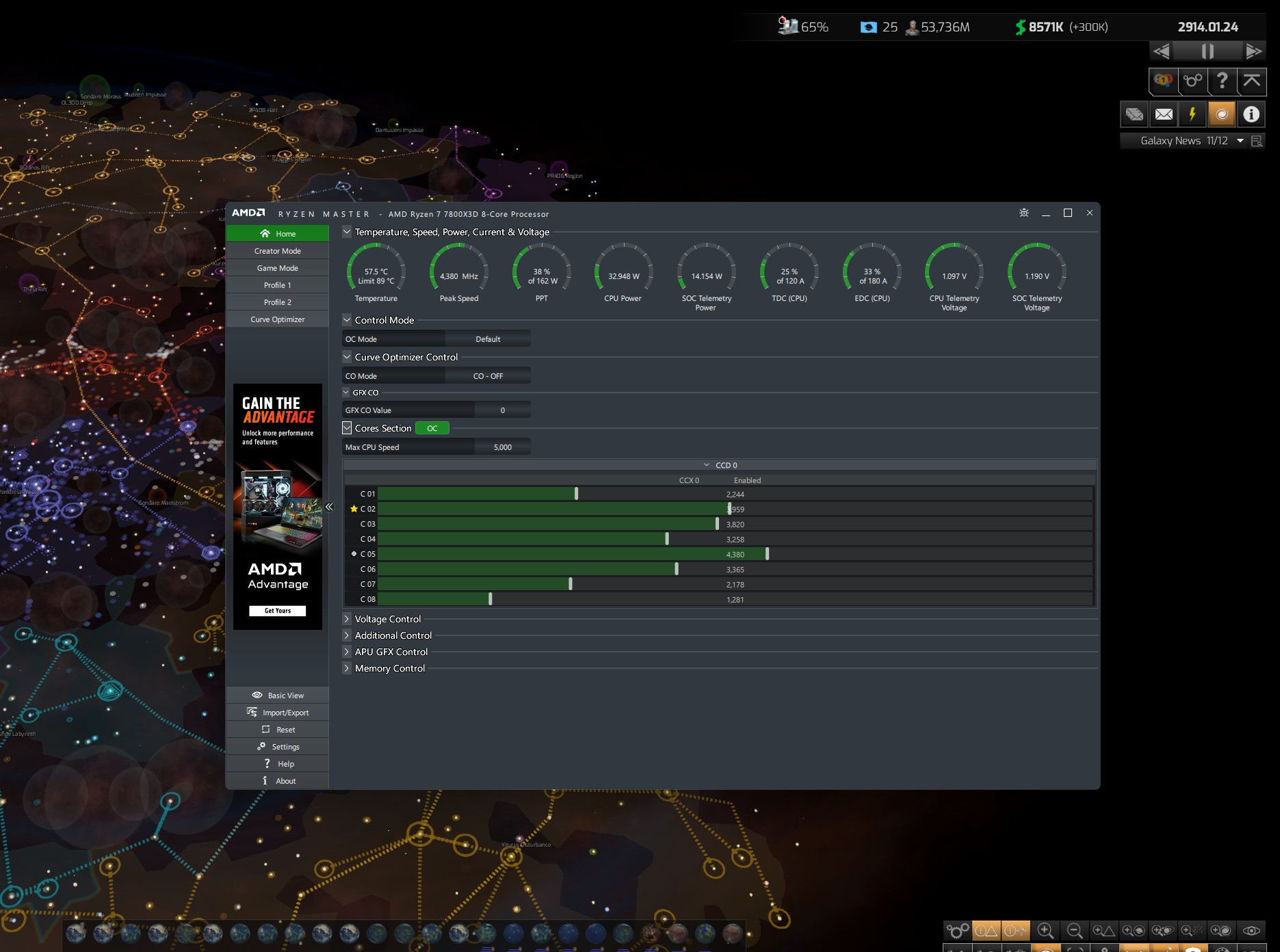Zoom to full galaxy level icon
Image resolution: width=1280 pixels, height=952 pixels.
pyautogui.click(x=1221, y=930)
